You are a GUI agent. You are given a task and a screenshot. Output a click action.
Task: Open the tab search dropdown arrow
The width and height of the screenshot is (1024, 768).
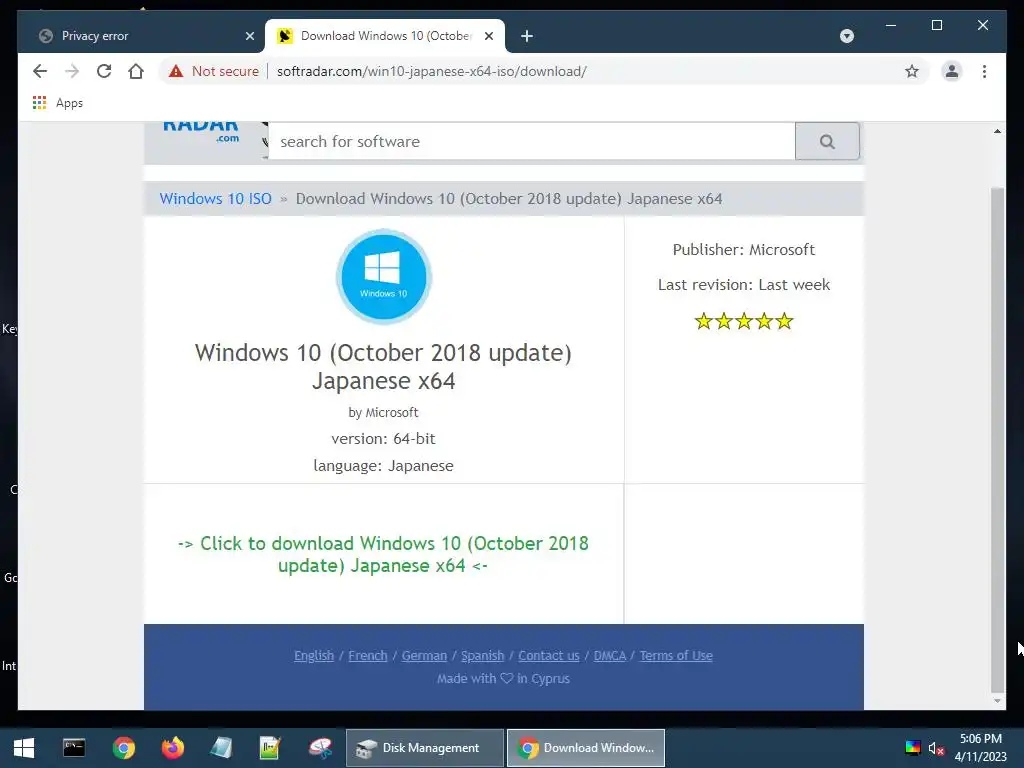click(846, 36)
